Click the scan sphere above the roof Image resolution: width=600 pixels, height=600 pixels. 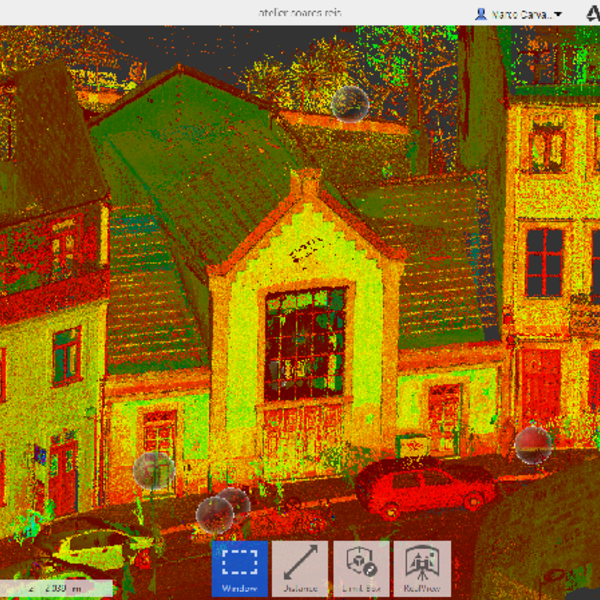point(350,103)
